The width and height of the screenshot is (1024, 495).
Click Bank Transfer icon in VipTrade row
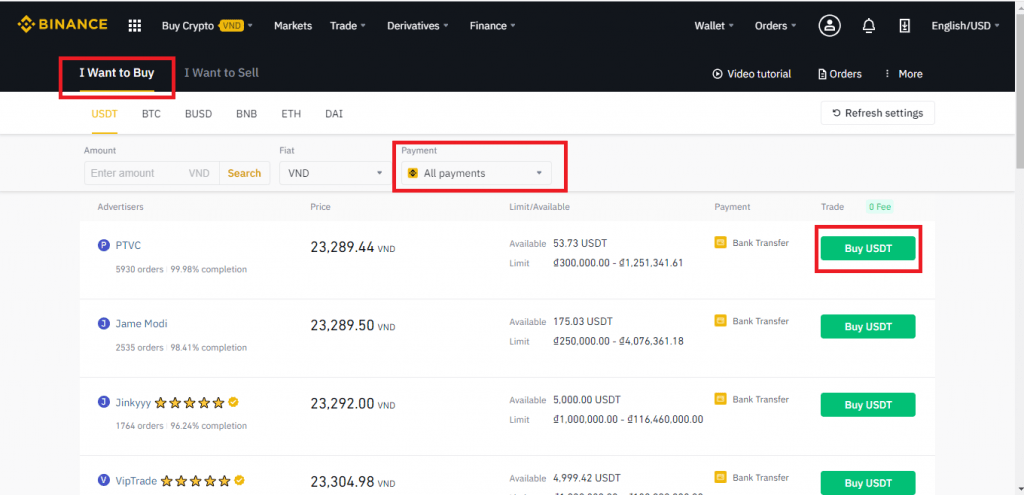720,477
